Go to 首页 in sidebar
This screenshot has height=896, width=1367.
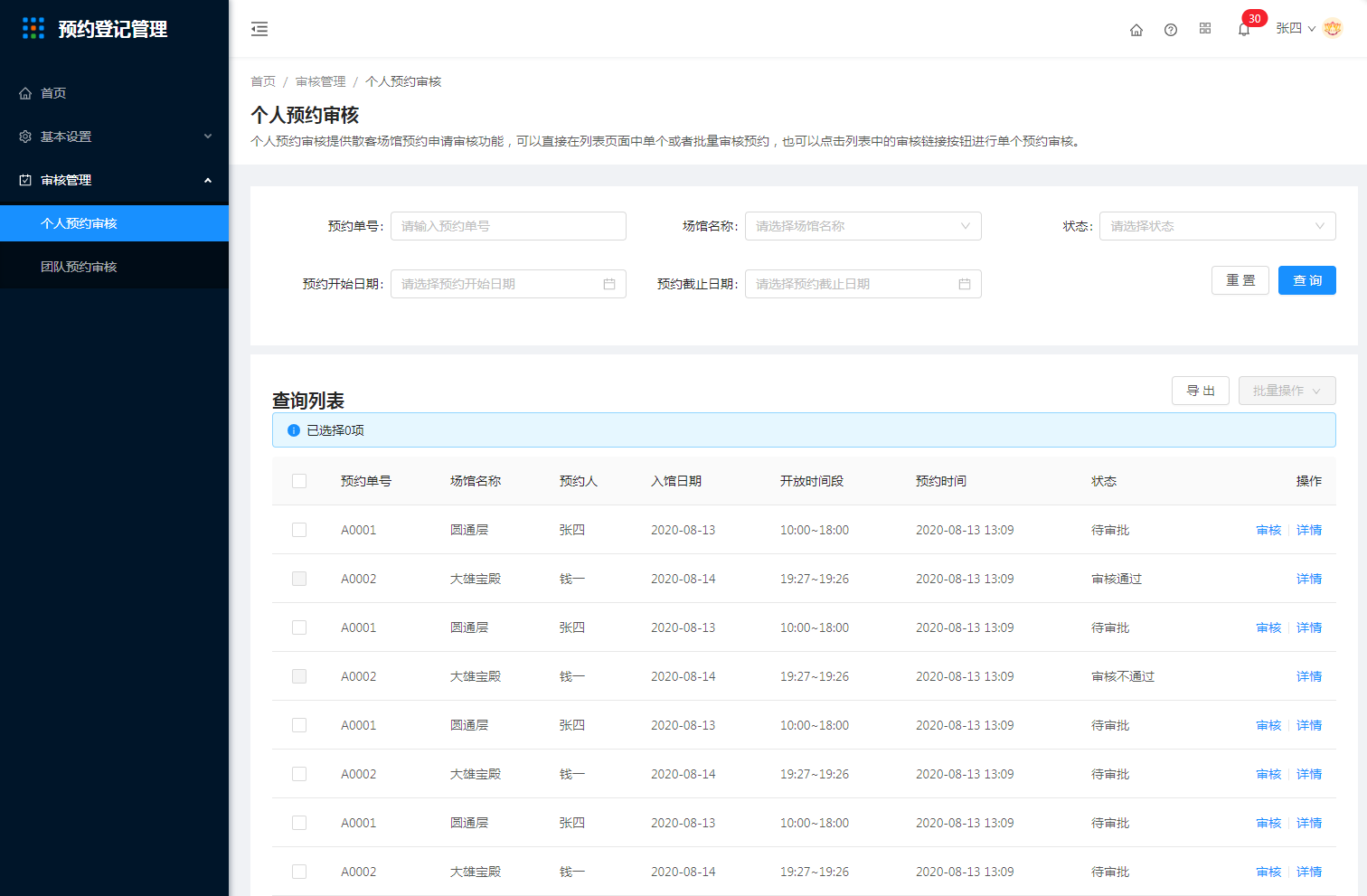pos(114,93)
